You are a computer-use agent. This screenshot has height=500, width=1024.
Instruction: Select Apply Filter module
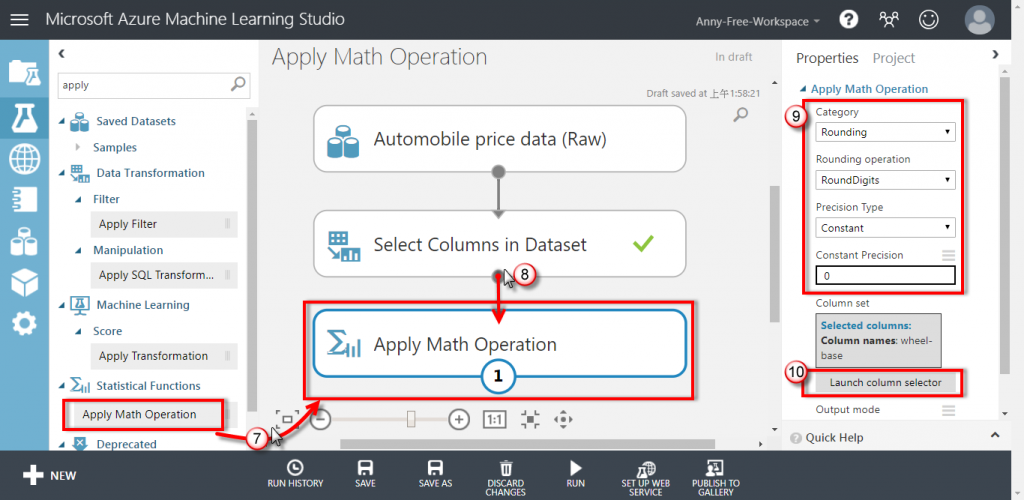(164, 224)
